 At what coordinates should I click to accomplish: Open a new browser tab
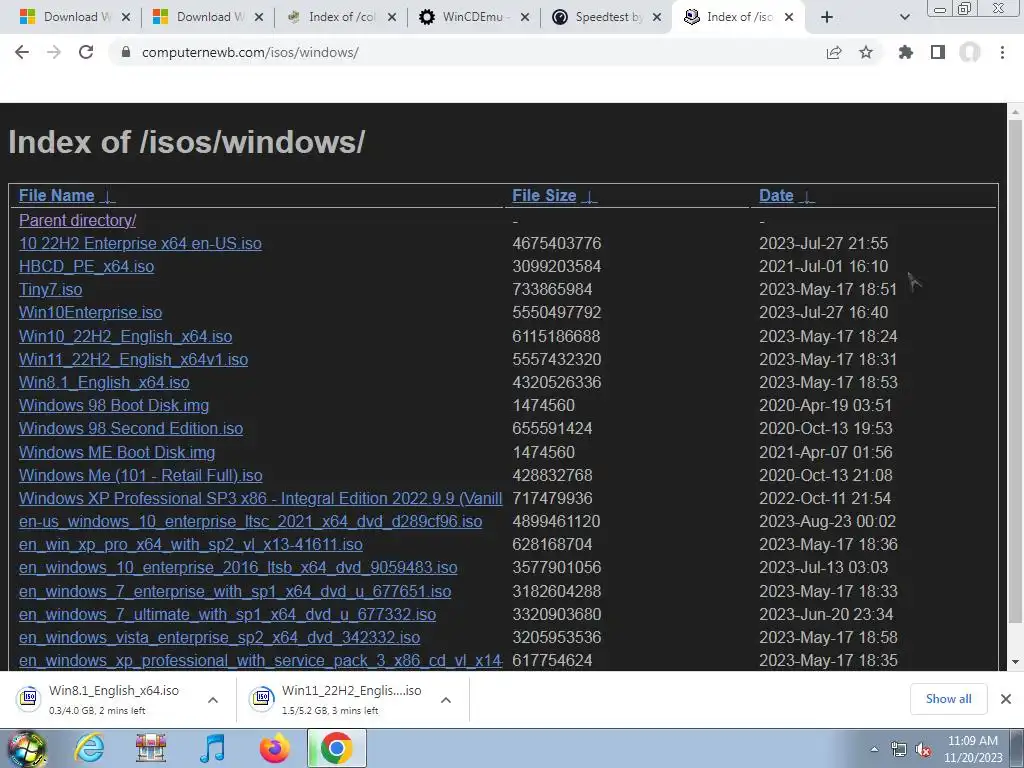tap(827, 17)
